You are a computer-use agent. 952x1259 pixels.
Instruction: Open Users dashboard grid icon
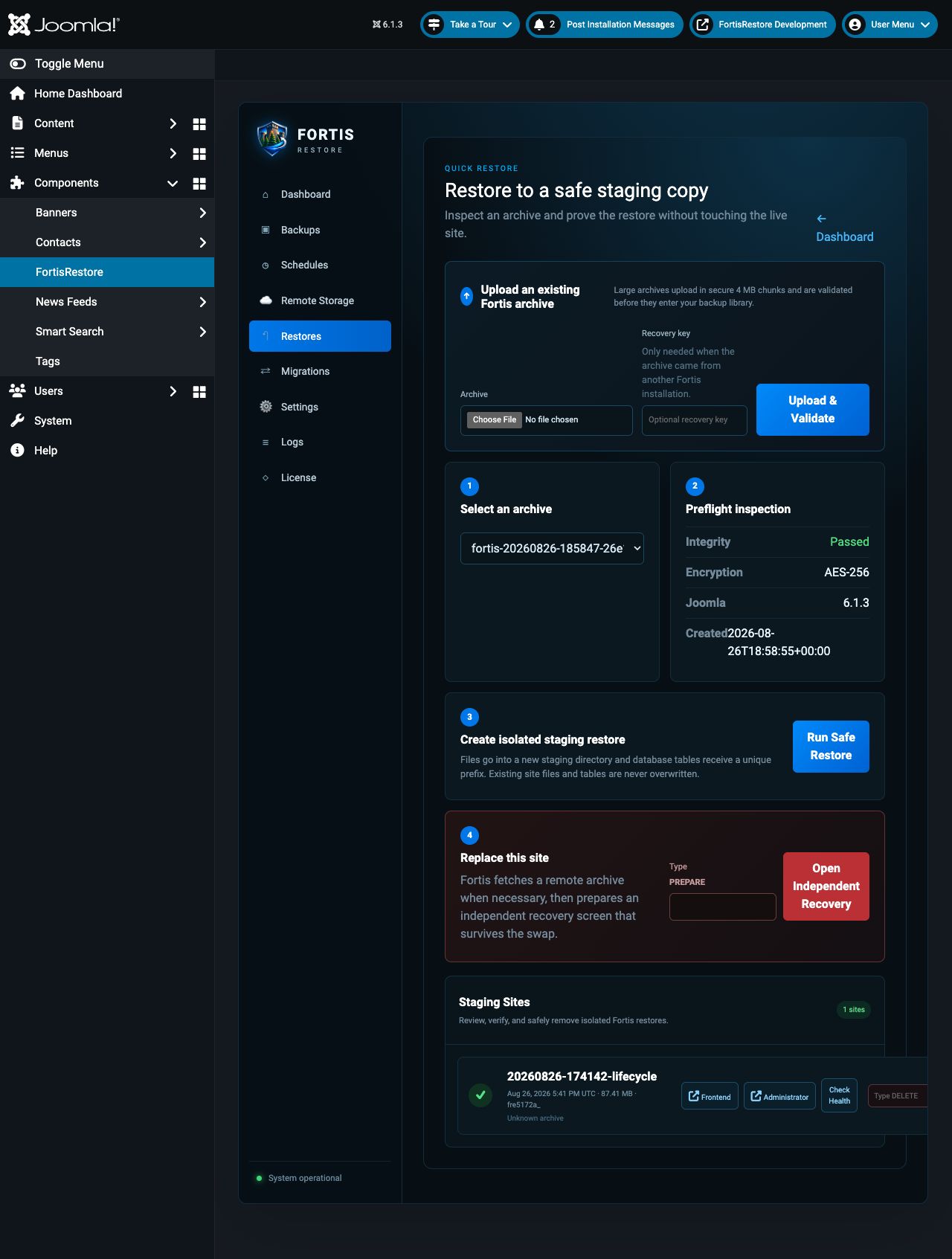tap(199, 392)
